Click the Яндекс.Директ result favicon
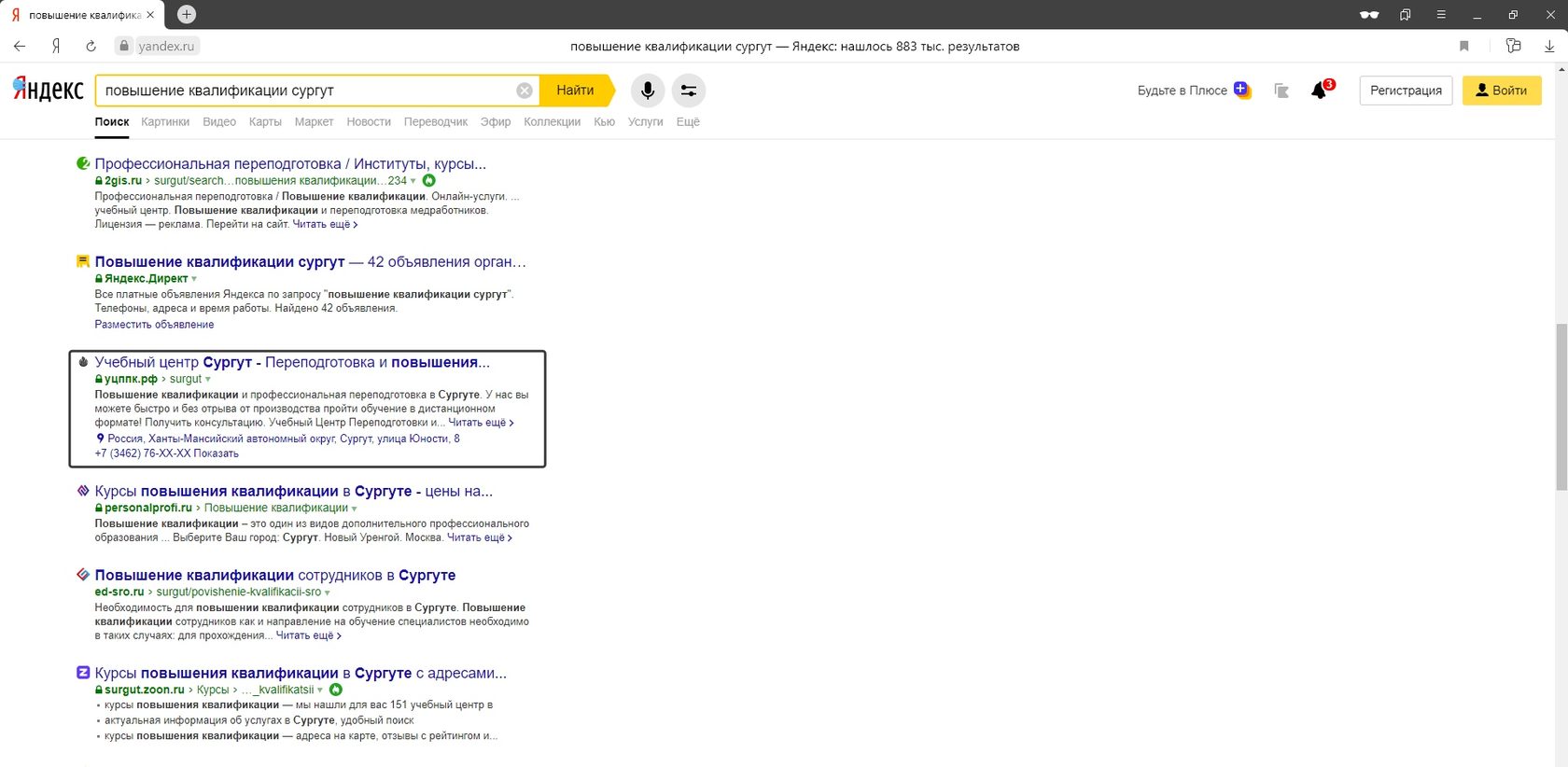 click(83, 261)
